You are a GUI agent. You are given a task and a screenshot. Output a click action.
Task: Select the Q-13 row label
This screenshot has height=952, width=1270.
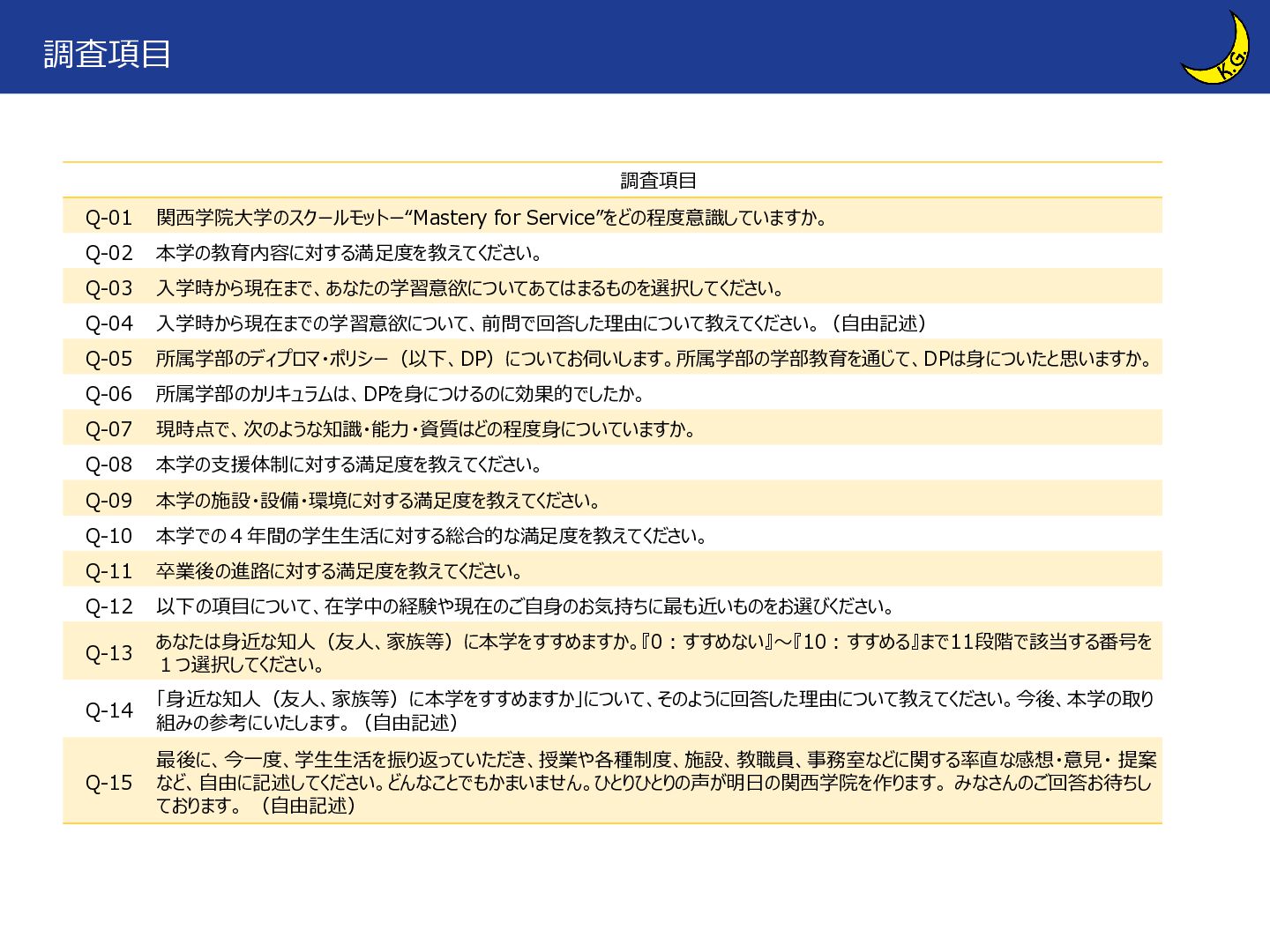[108, 653]
